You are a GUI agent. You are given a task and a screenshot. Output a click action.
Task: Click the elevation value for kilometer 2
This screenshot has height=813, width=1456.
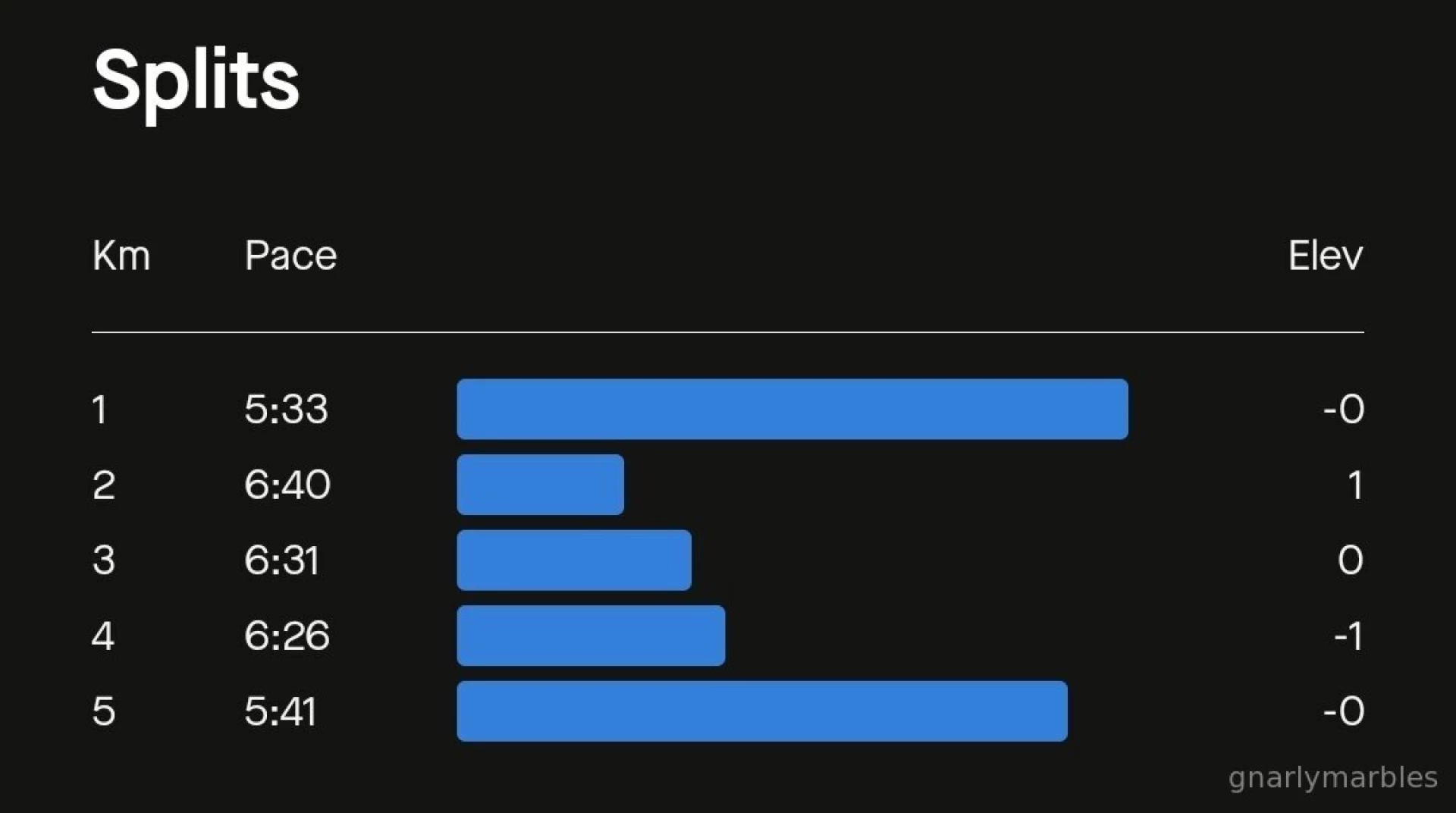tap(1355, 485)
